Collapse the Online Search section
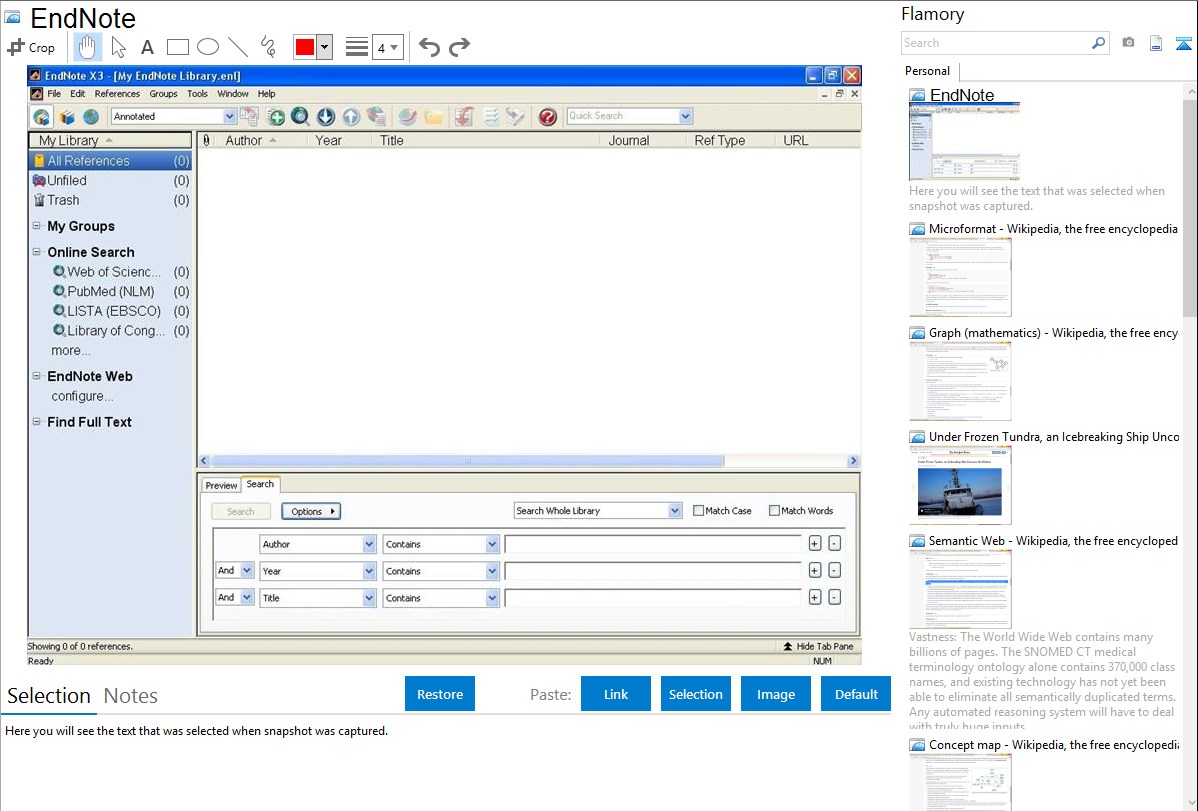The width and height of the screenshot is (1198, 811). coord(37,251)
